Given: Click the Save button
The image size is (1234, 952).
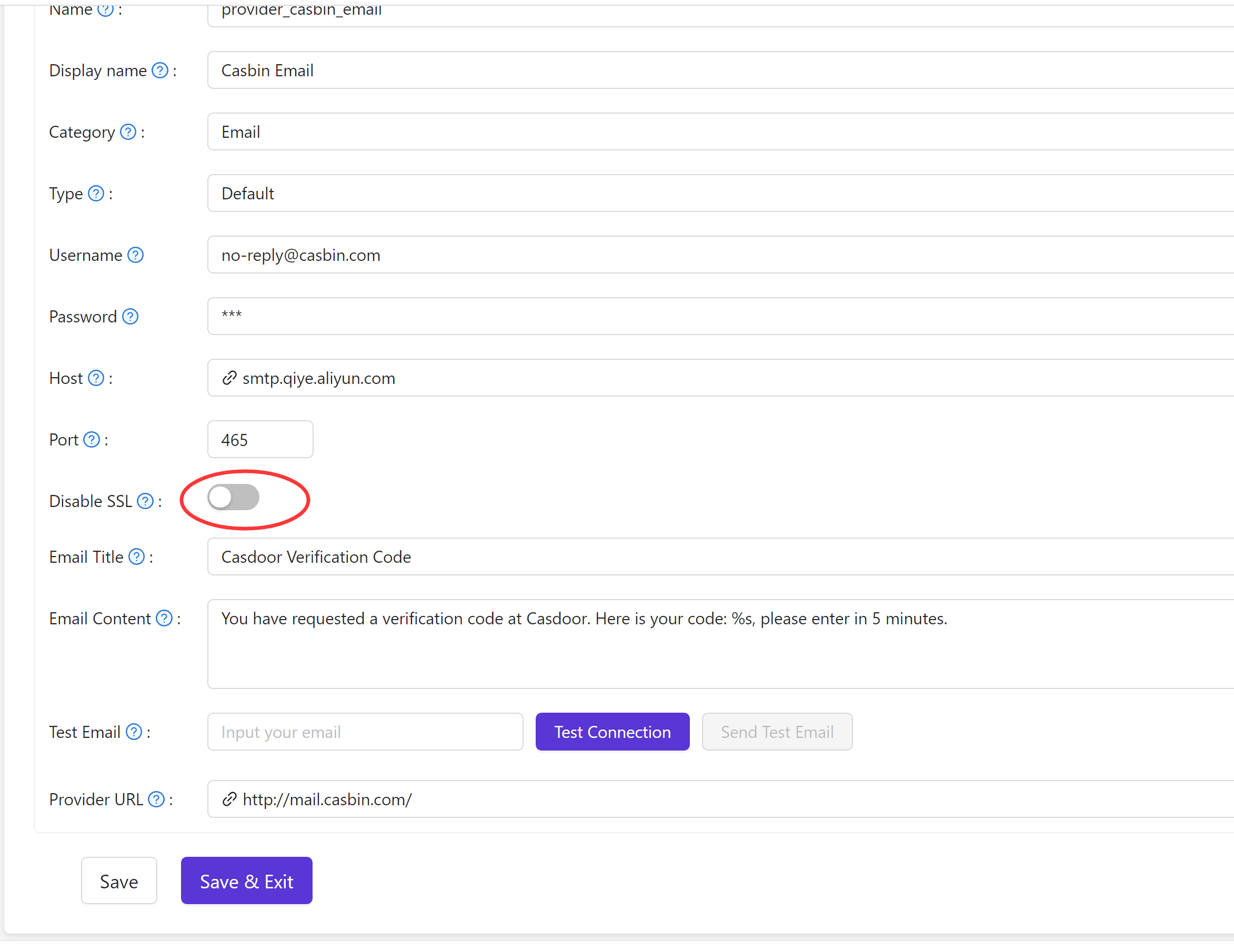Looking at the screenshot, I should click(x=118, y=880).
